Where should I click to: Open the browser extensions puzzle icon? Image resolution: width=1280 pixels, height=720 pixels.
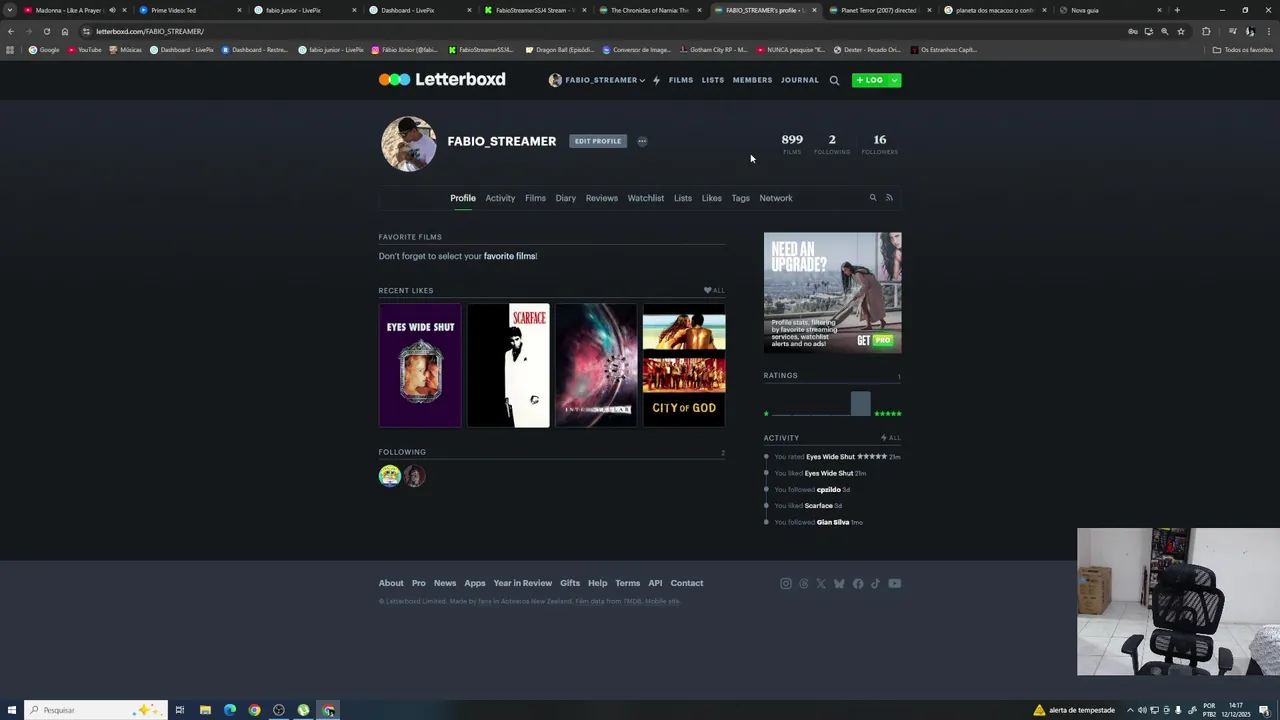(1206, 31)
